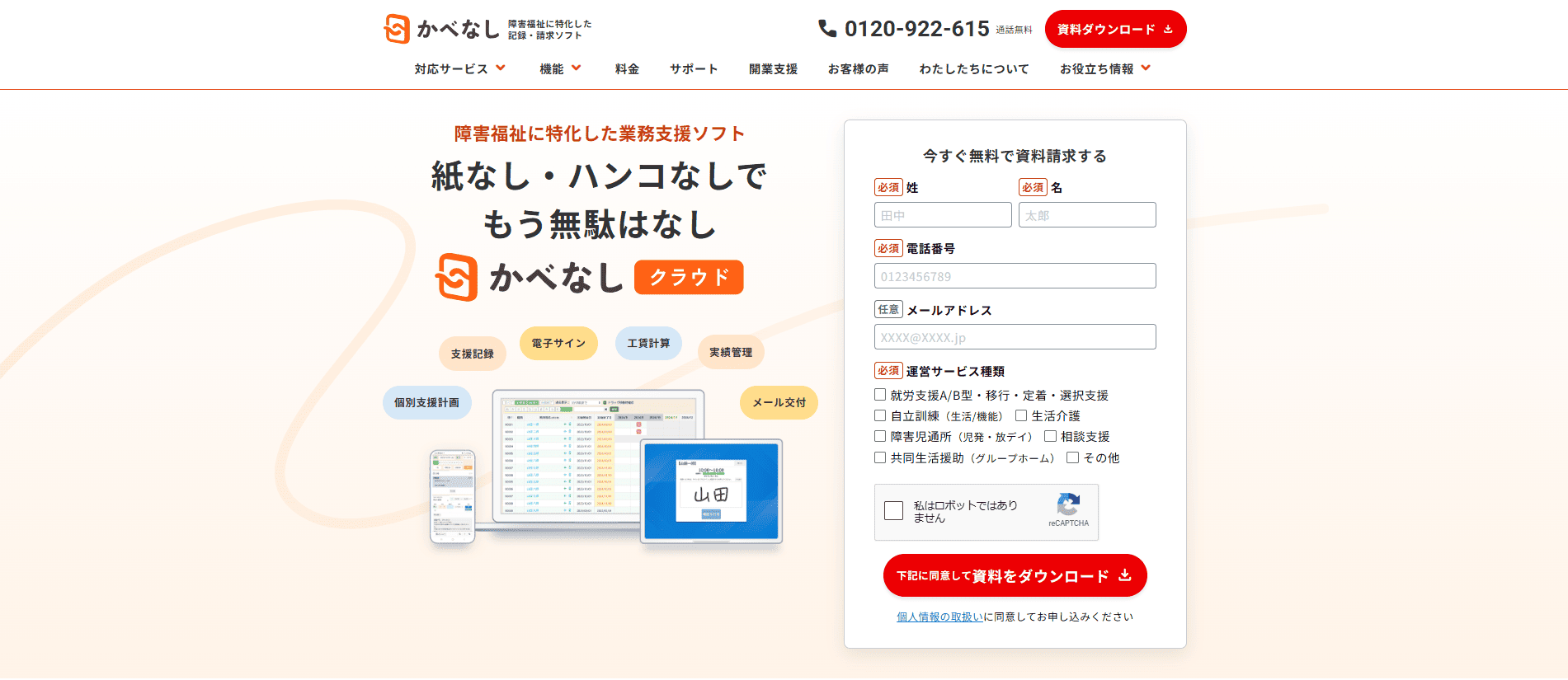Open the 個人情報の取扱い link

[x=939, y=617]
